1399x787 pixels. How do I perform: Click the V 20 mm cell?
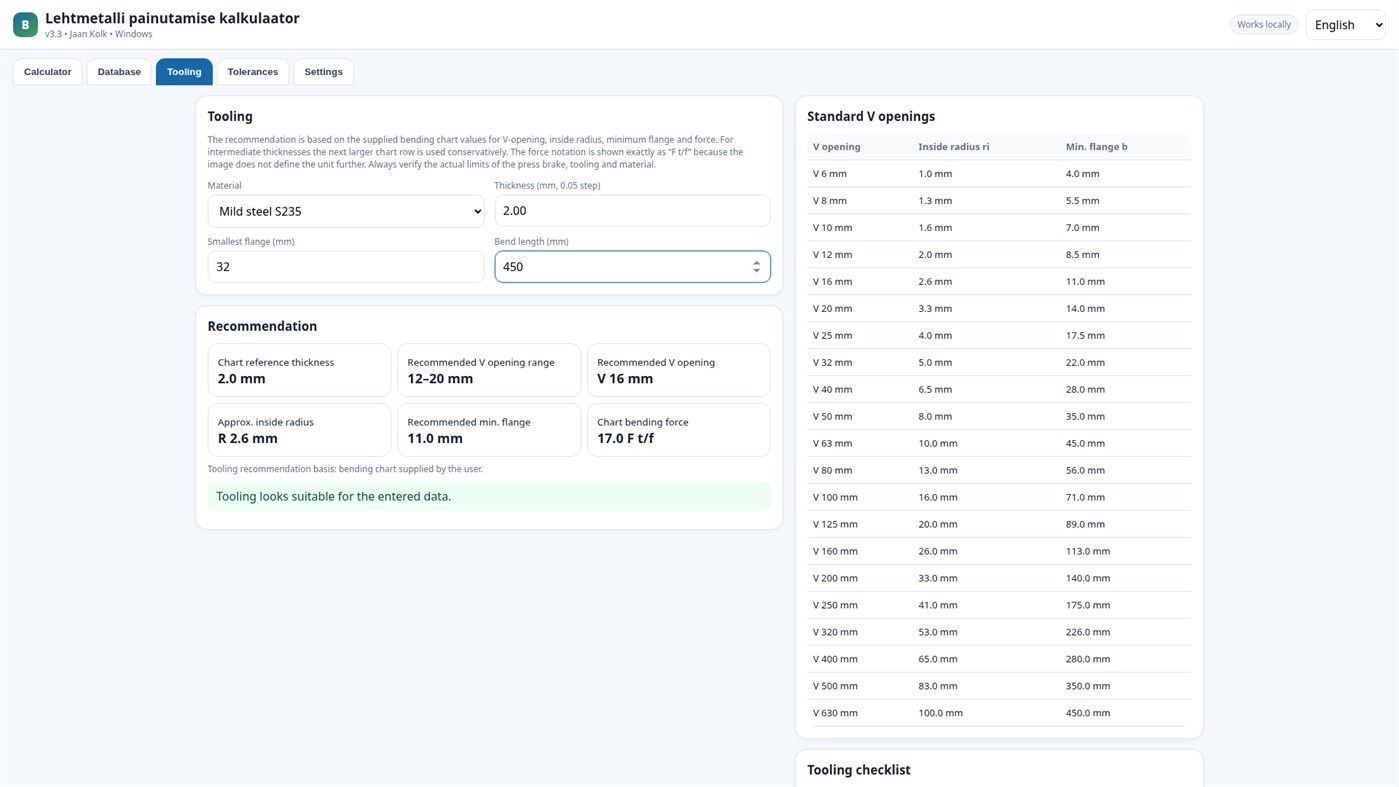860,309
